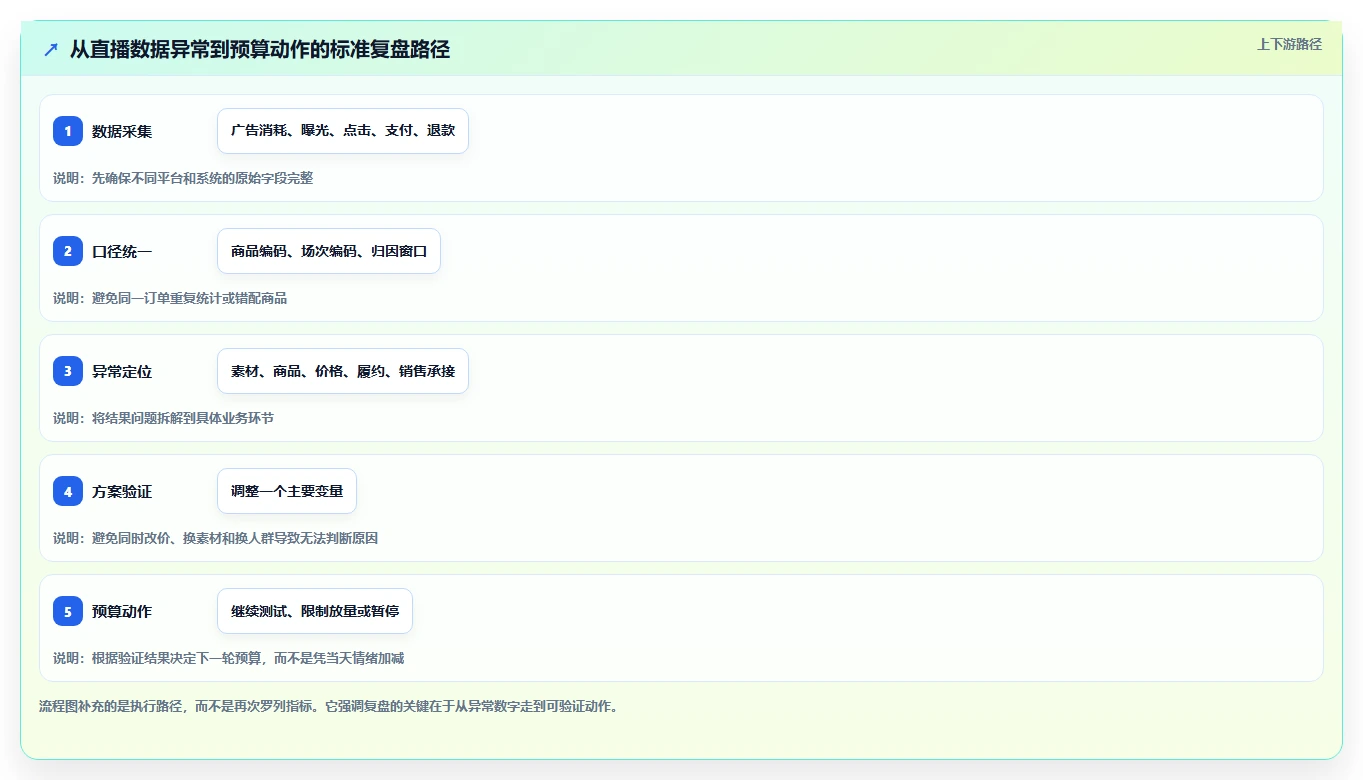Select the 数据采集 step label
The image size is (1363, 780).
(x=122, y=131)
